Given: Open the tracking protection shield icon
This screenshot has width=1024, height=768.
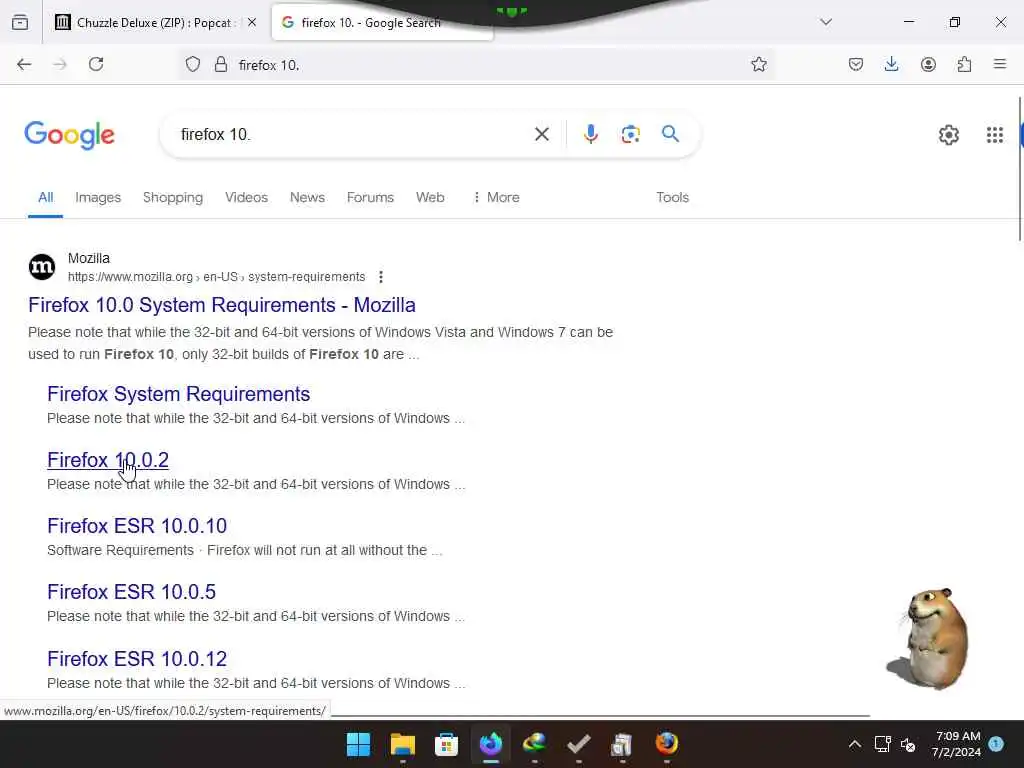Looking at the screenshot, I should pos(193,64).
